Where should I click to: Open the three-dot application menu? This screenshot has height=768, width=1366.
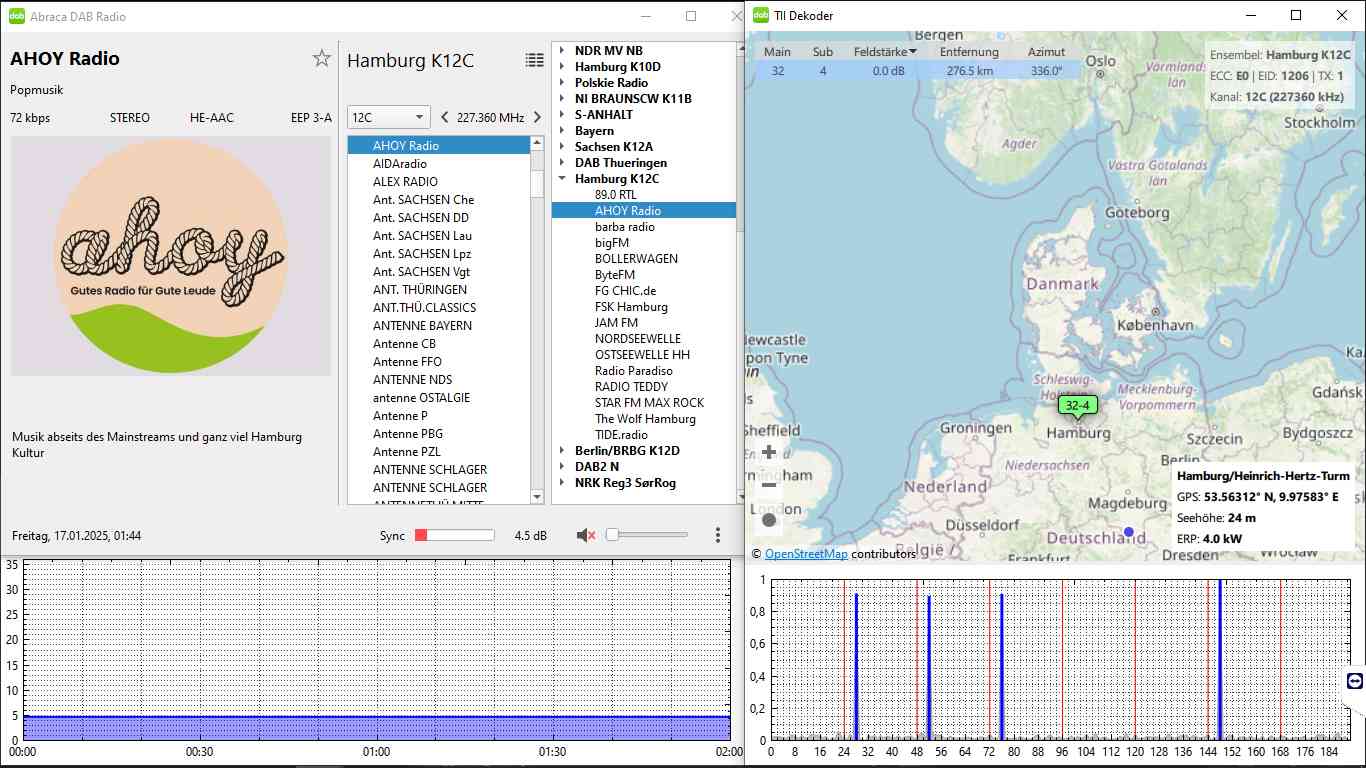pos(718,535)
